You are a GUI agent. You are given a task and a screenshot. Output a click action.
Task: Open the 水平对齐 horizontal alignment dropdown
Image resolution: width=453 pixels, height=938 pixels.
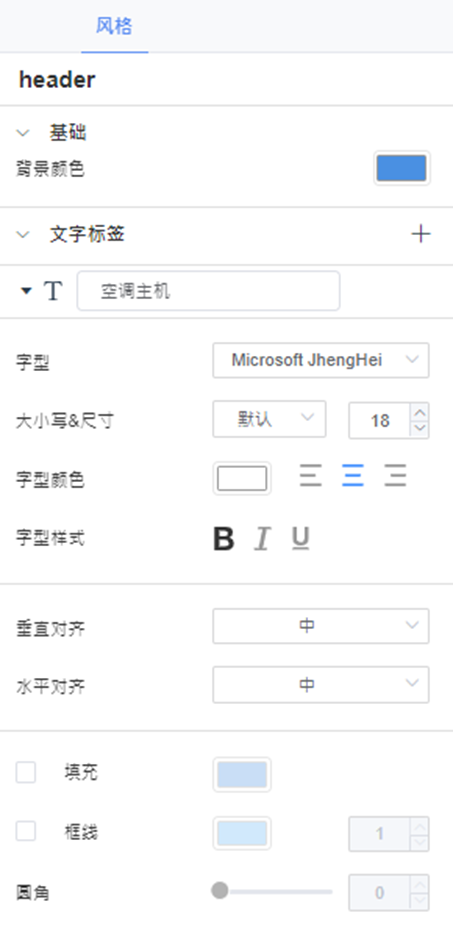(321, 684)
